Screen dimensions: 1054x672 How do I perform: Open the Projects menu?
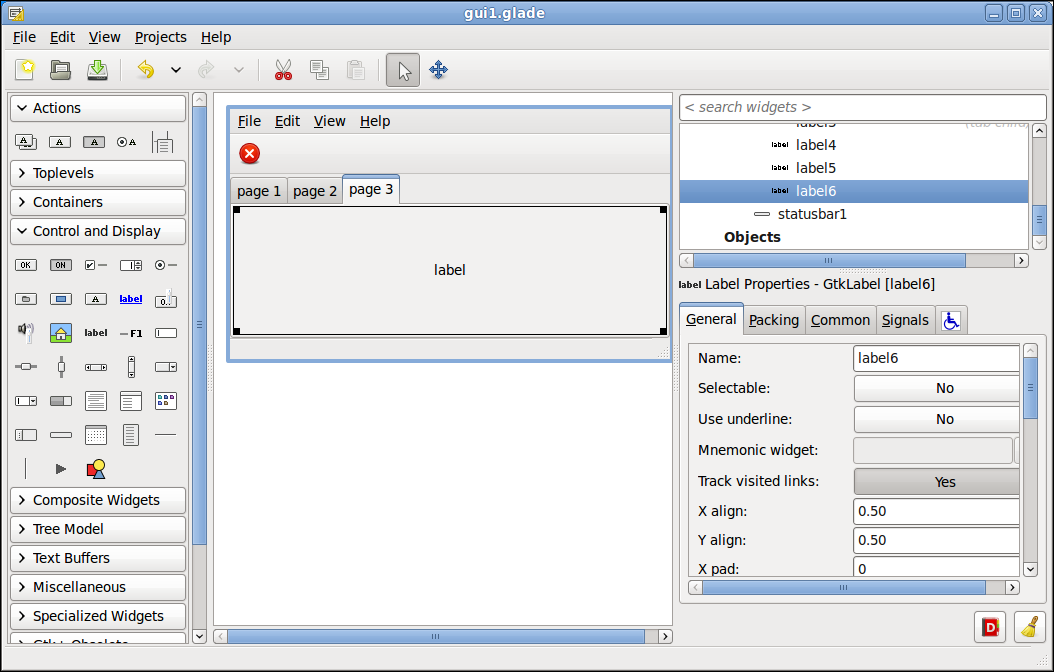pyautogui.click(x=161, y=38)
